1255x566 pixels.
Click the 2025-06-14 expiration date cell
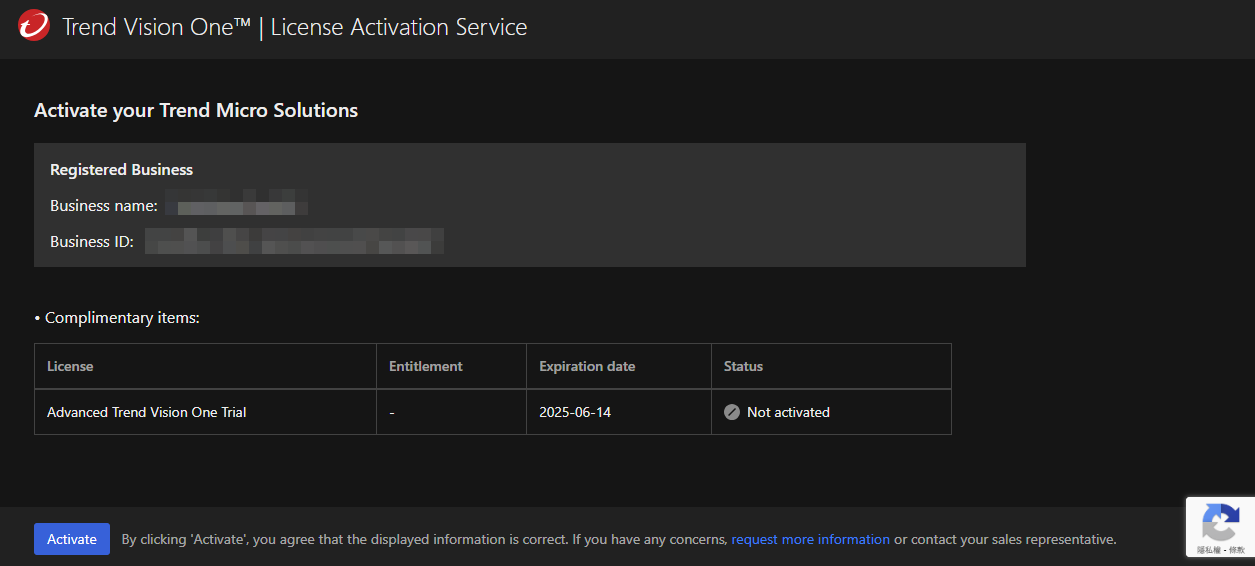pyautogui.click(x=575, y=412)
